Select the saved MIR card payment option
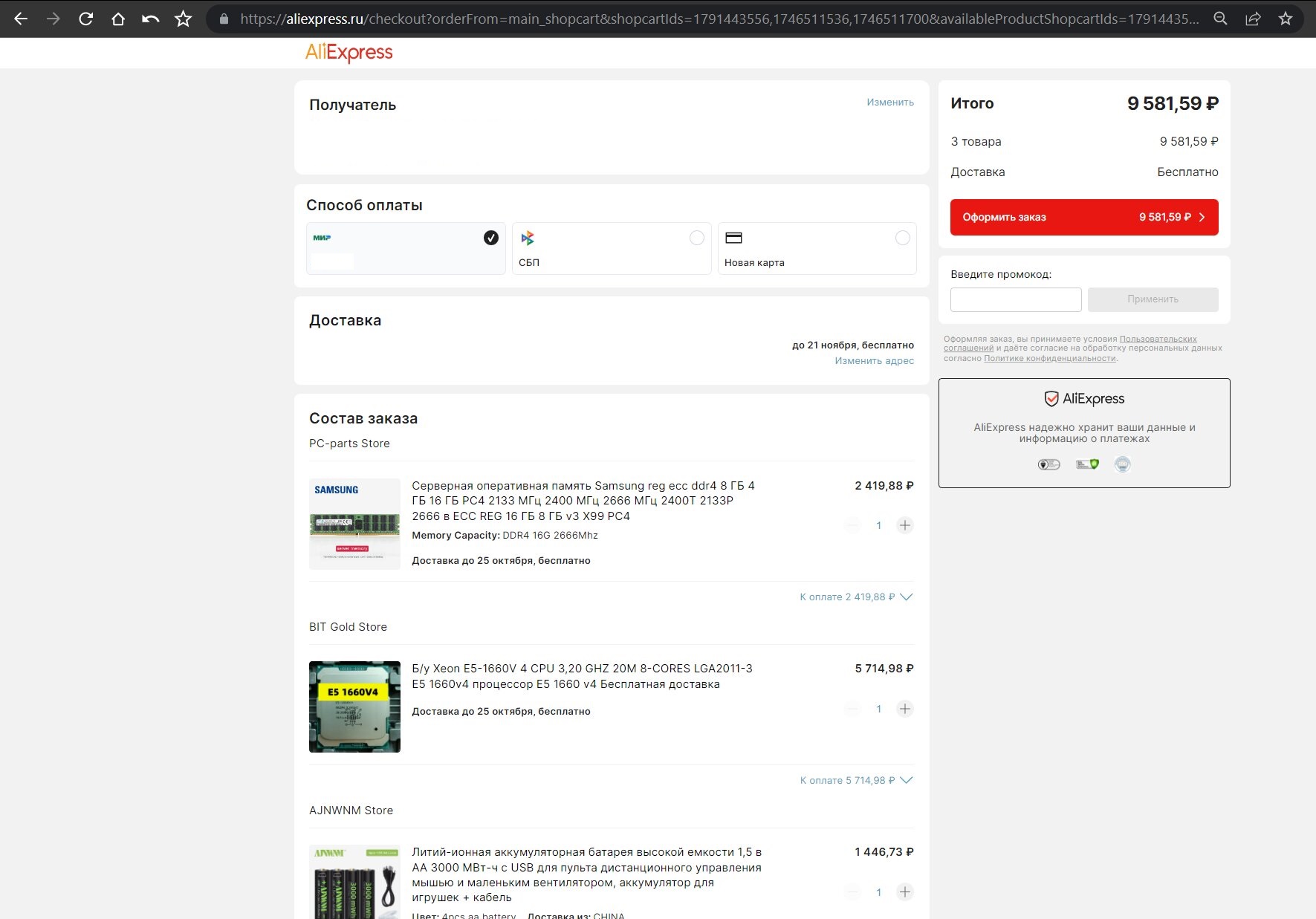The height and width of the screenshot is (919, 1316). coord(406,248)
